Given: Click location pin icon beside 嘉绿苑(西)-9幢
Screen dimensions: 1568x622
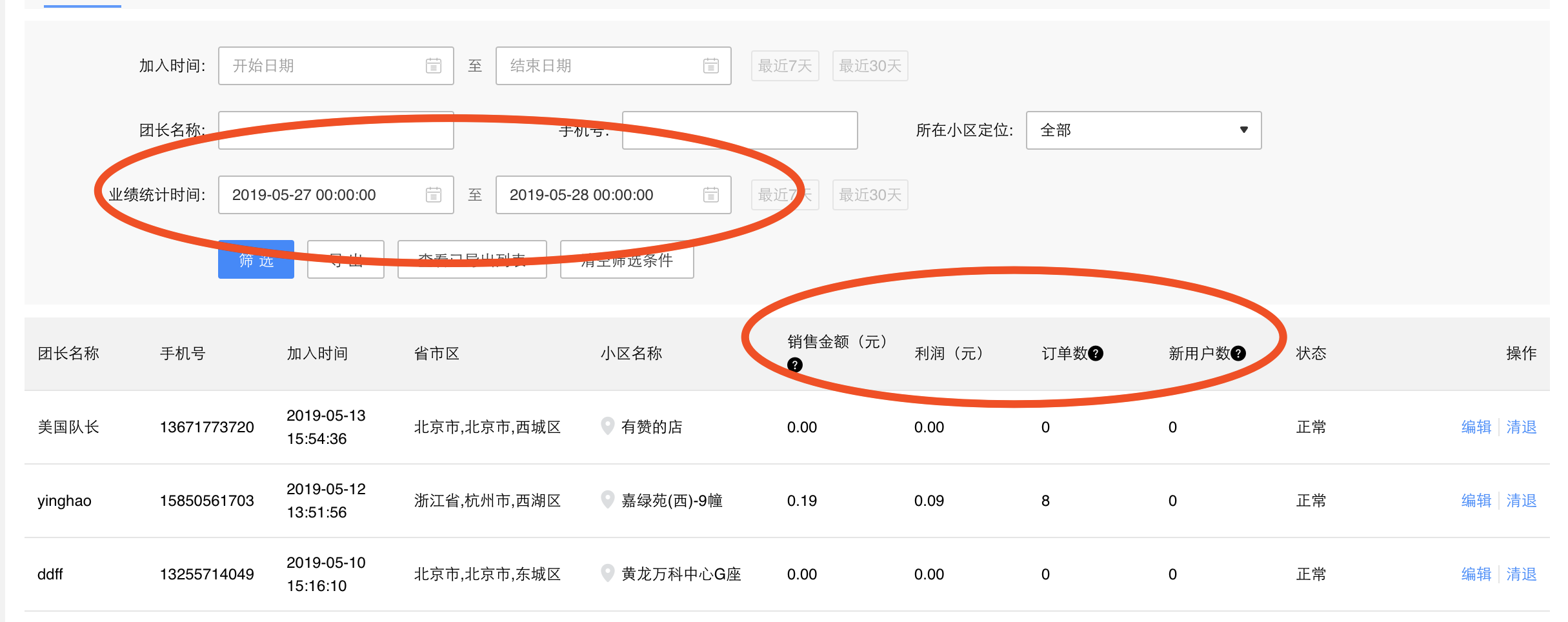Looking at the screenshot, I should (x=607, y=499).
